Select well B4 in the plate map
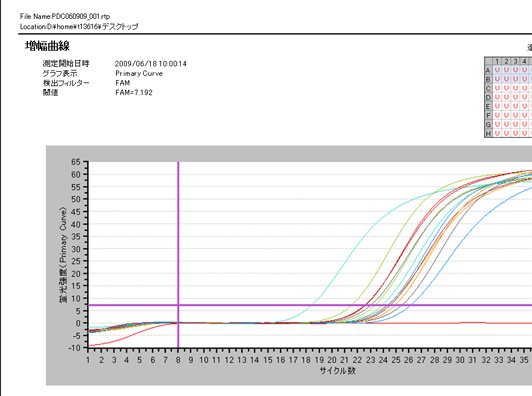Viewport: 532px width, 396px height. (525, 79)
